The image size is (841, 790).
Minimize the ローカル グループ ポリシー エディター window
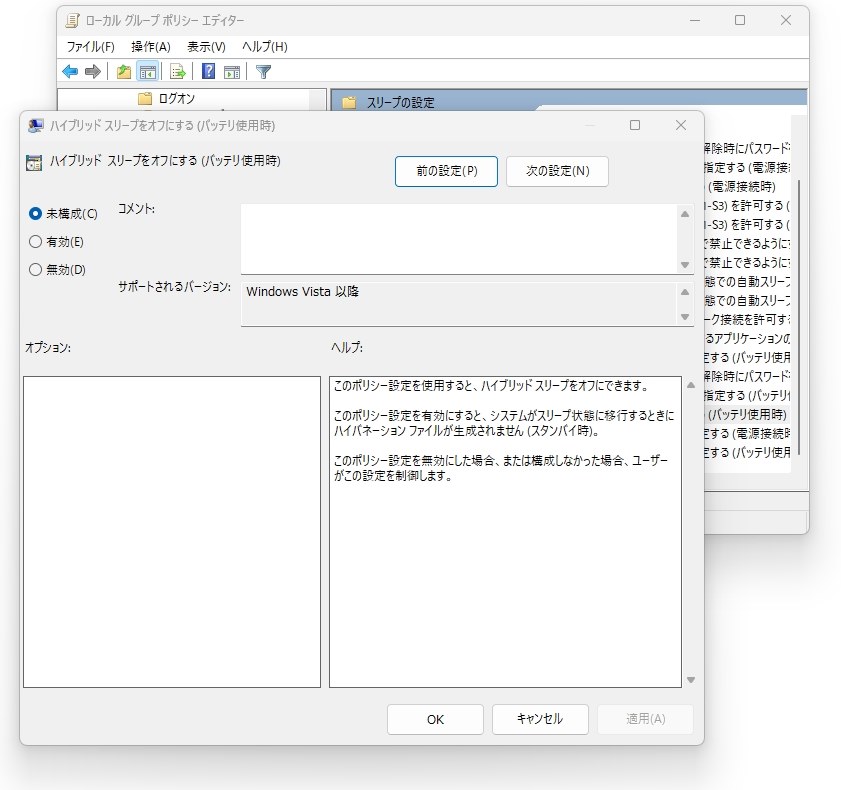695,20
